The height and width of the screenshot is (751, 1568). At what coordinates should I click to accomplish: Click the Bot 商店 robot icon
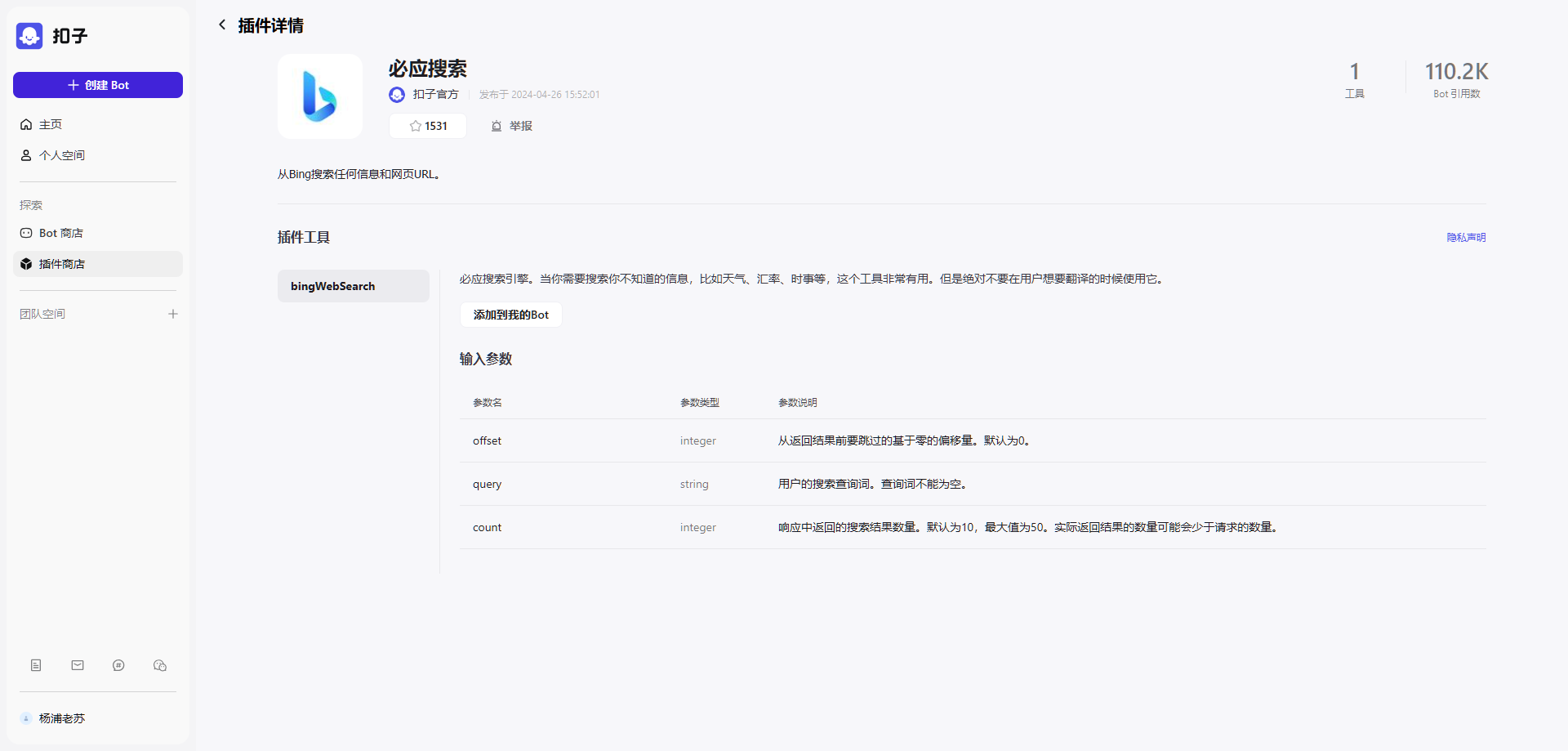coord(26,233)
